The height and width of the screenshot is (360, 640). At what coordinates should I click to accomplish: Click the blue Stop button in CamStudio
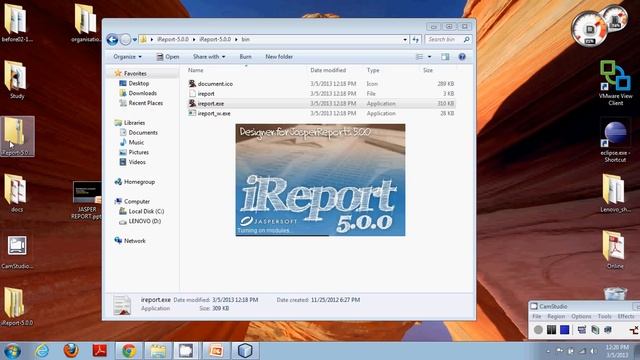click(564, 330)
